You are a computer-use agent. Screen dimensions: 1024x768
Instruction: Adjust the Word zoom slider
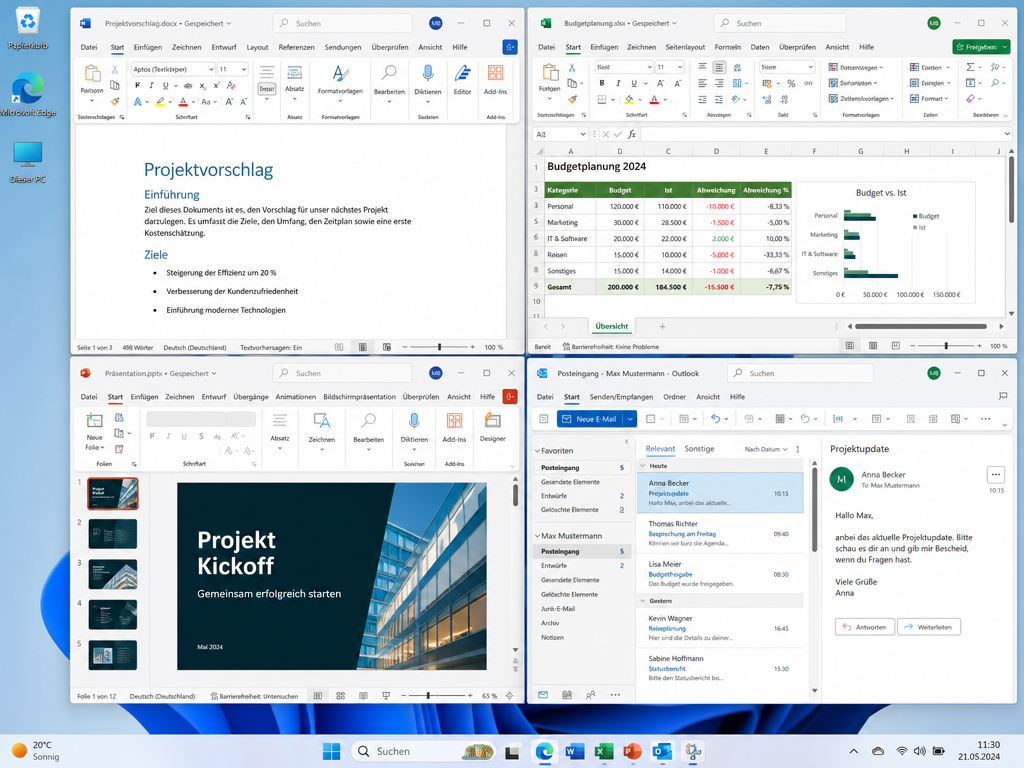(439, 347)
